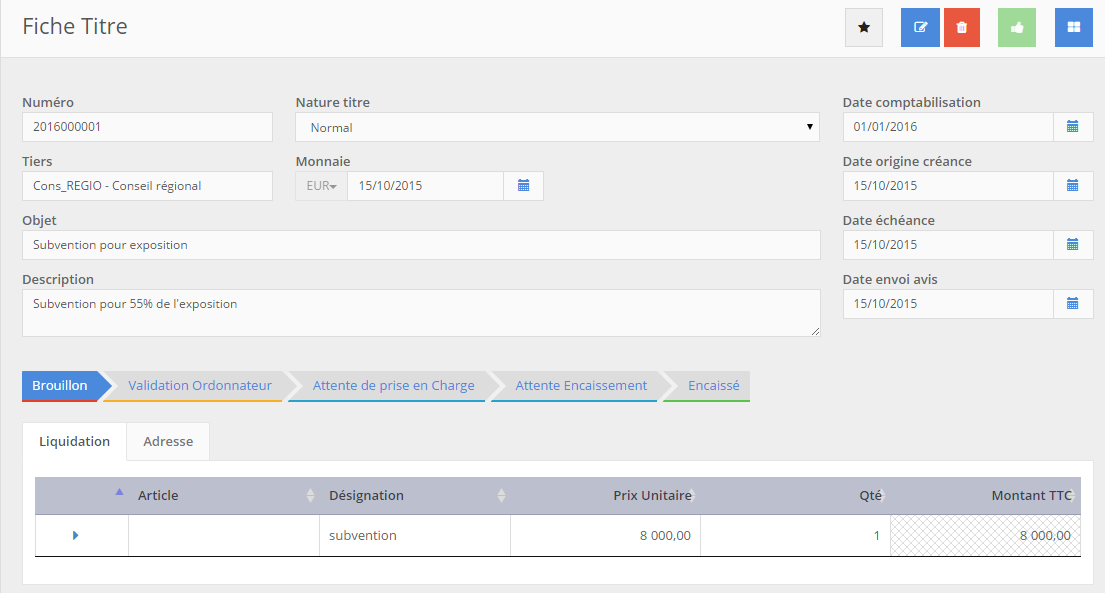Click the blue grid layout icon
Image resolution: width=1105 pixels, height=593 pixels.
(x=1073, y=28)
